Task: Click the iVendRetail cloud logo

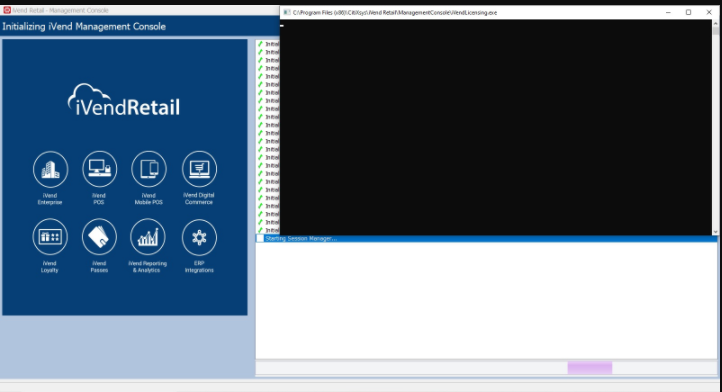Action: [123, 99]
